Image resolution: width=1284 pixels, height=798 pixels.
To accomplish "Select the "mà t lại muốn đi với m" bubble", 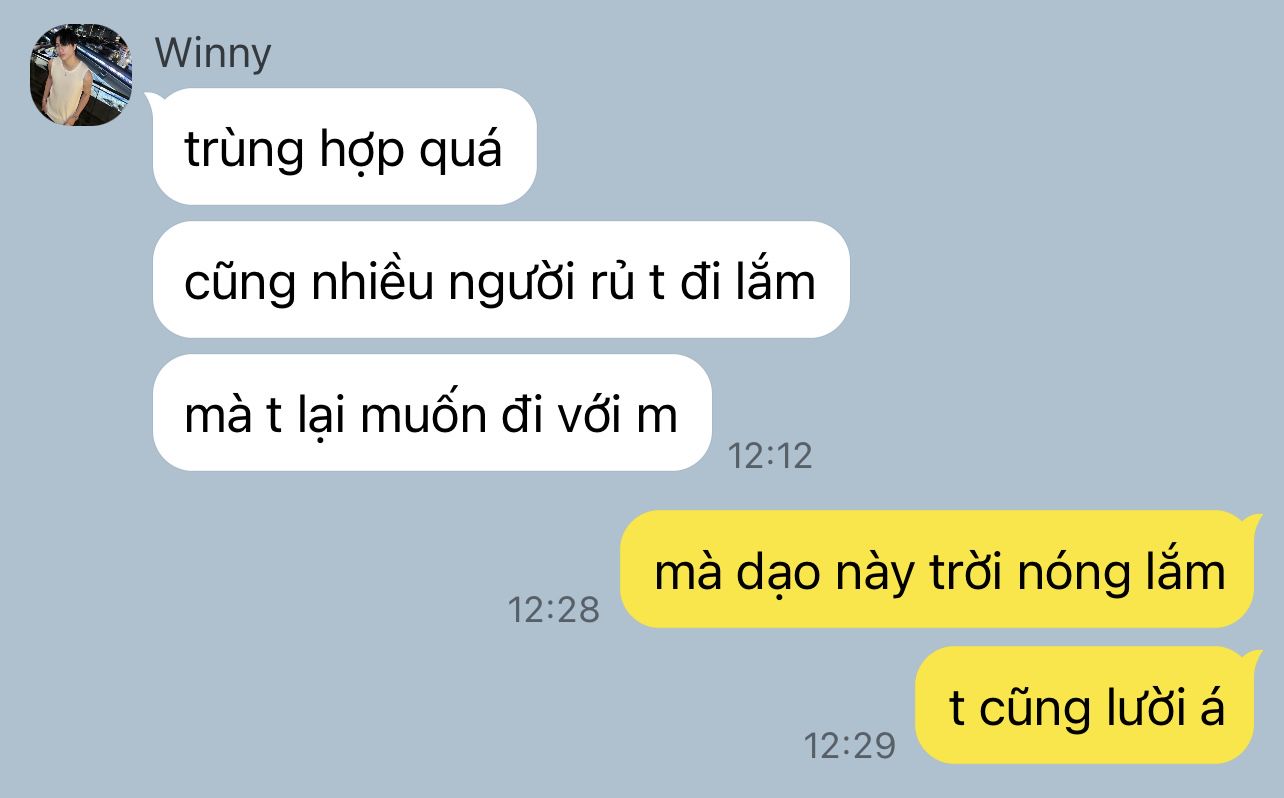I will (x=432, y=412).
